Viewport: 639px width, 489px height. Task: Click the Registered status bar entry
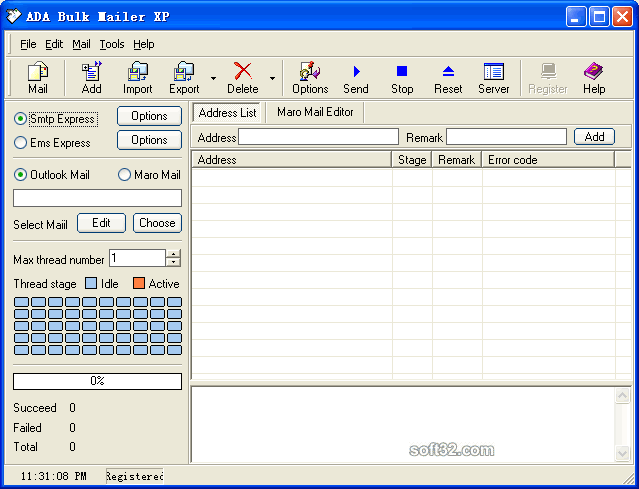pyautogui.click(x=134, y=476)
